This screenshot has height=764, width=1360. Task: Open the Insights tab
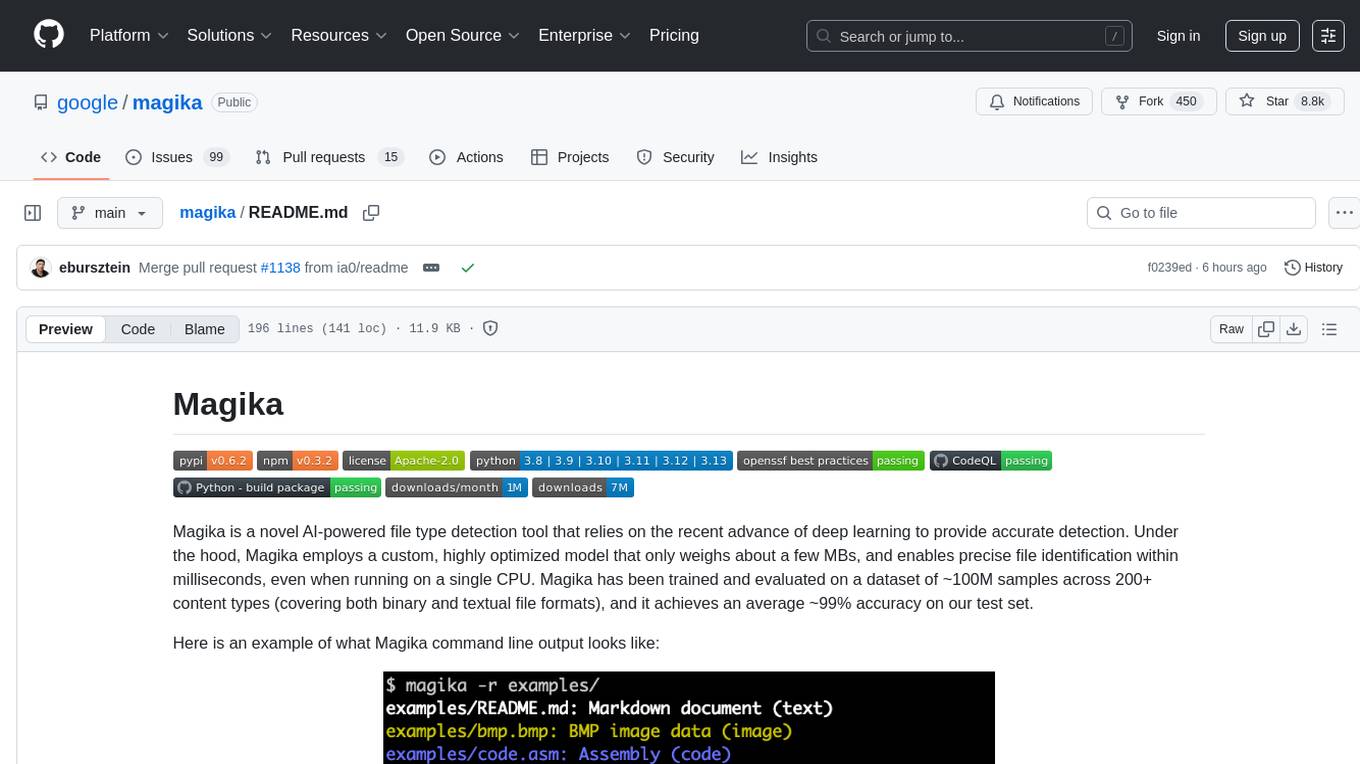click(779, 157)
